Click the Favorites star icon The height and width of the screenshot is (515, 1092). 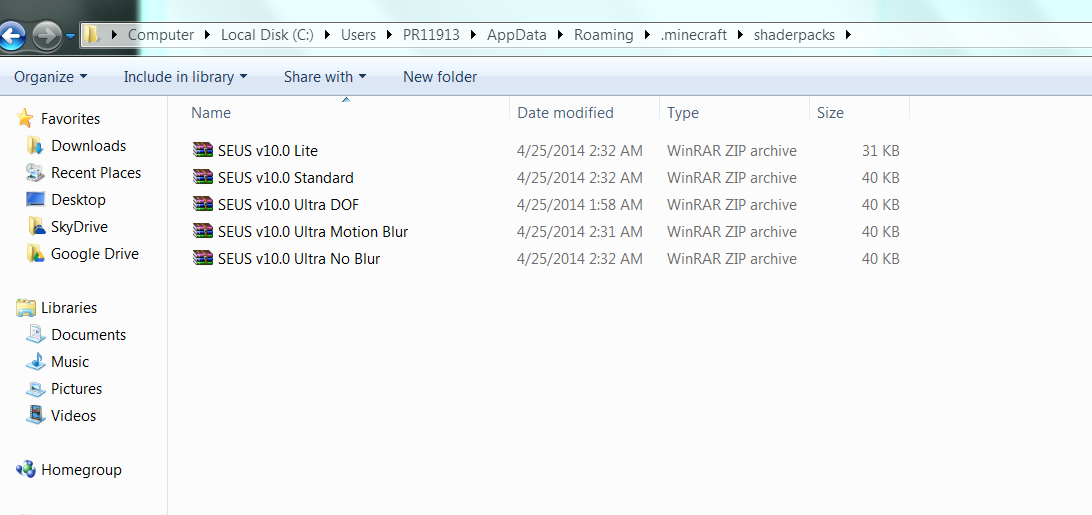(25, 118)
